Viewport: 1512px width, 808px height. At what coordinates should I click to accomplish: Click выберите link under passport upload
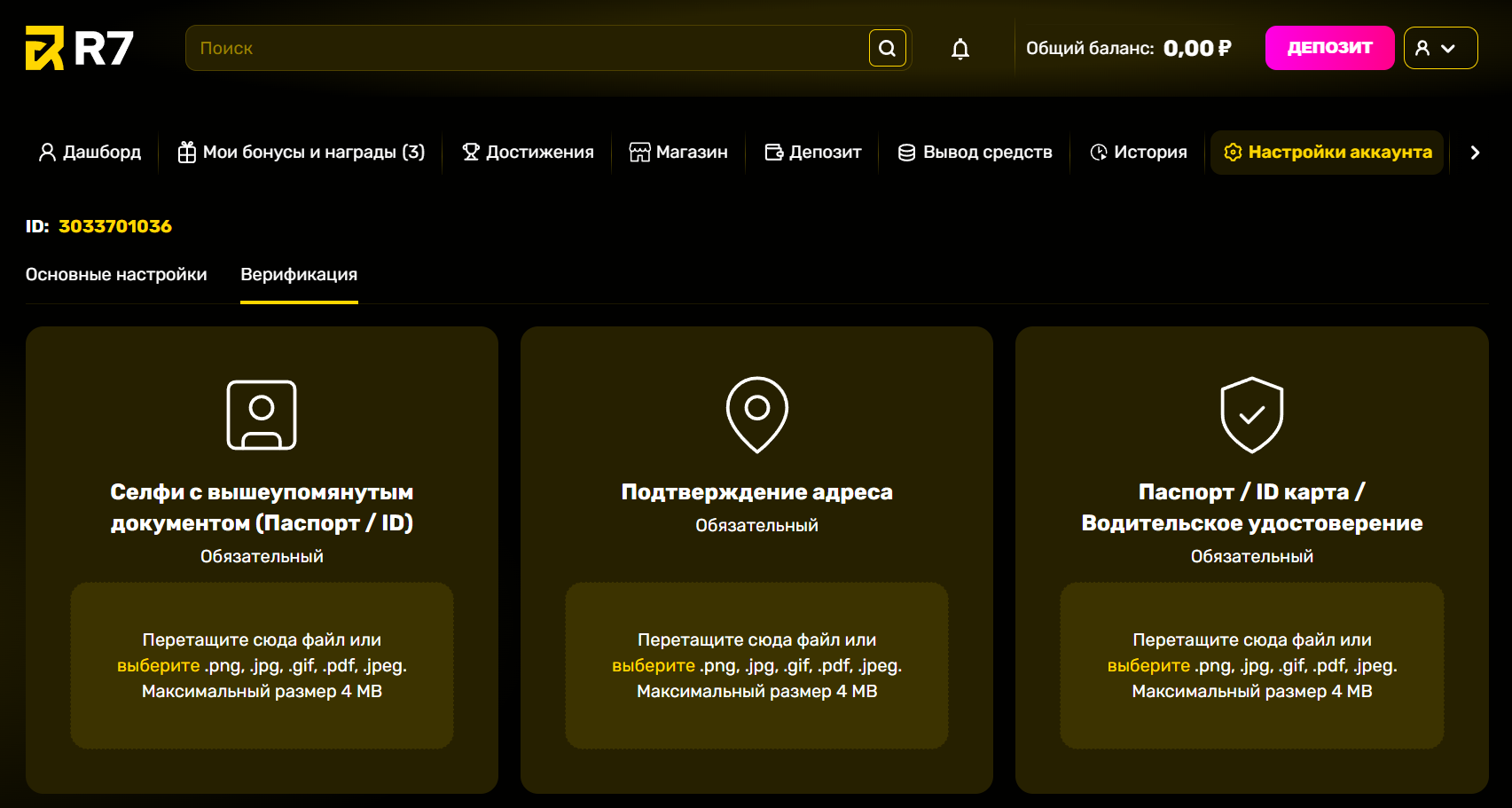pyautogui.click(x=1148, y=666)
